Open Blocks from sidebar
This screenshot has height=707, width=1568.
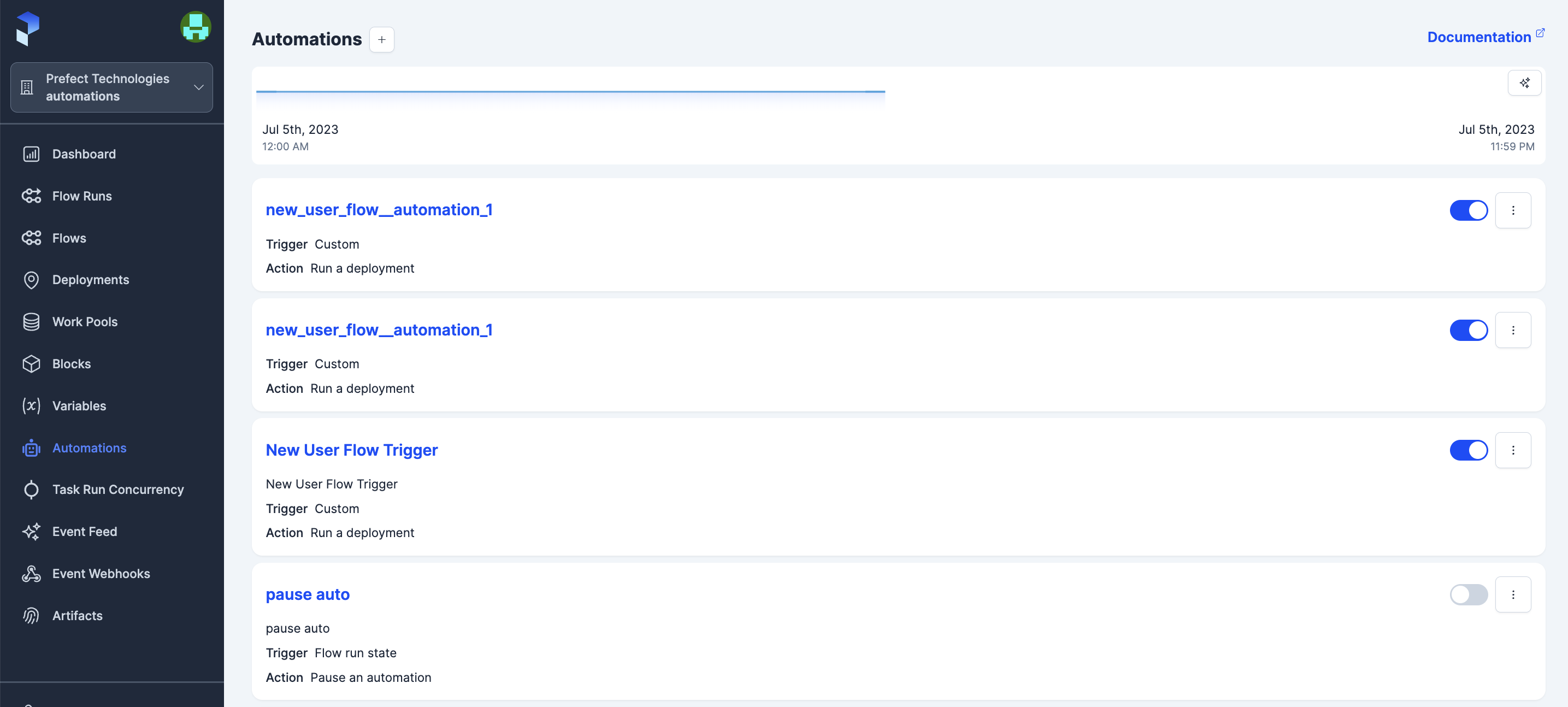[72, 364]
